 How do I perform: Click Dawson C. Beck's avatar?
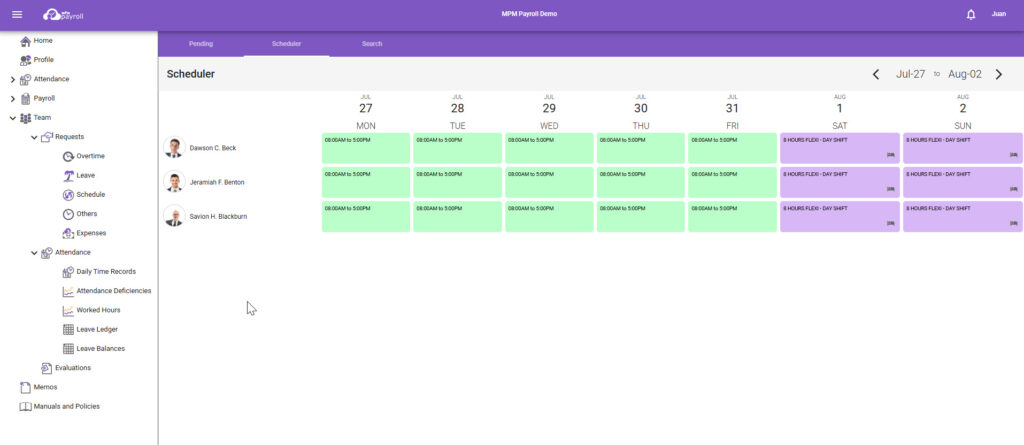click(x=174, y=148)
